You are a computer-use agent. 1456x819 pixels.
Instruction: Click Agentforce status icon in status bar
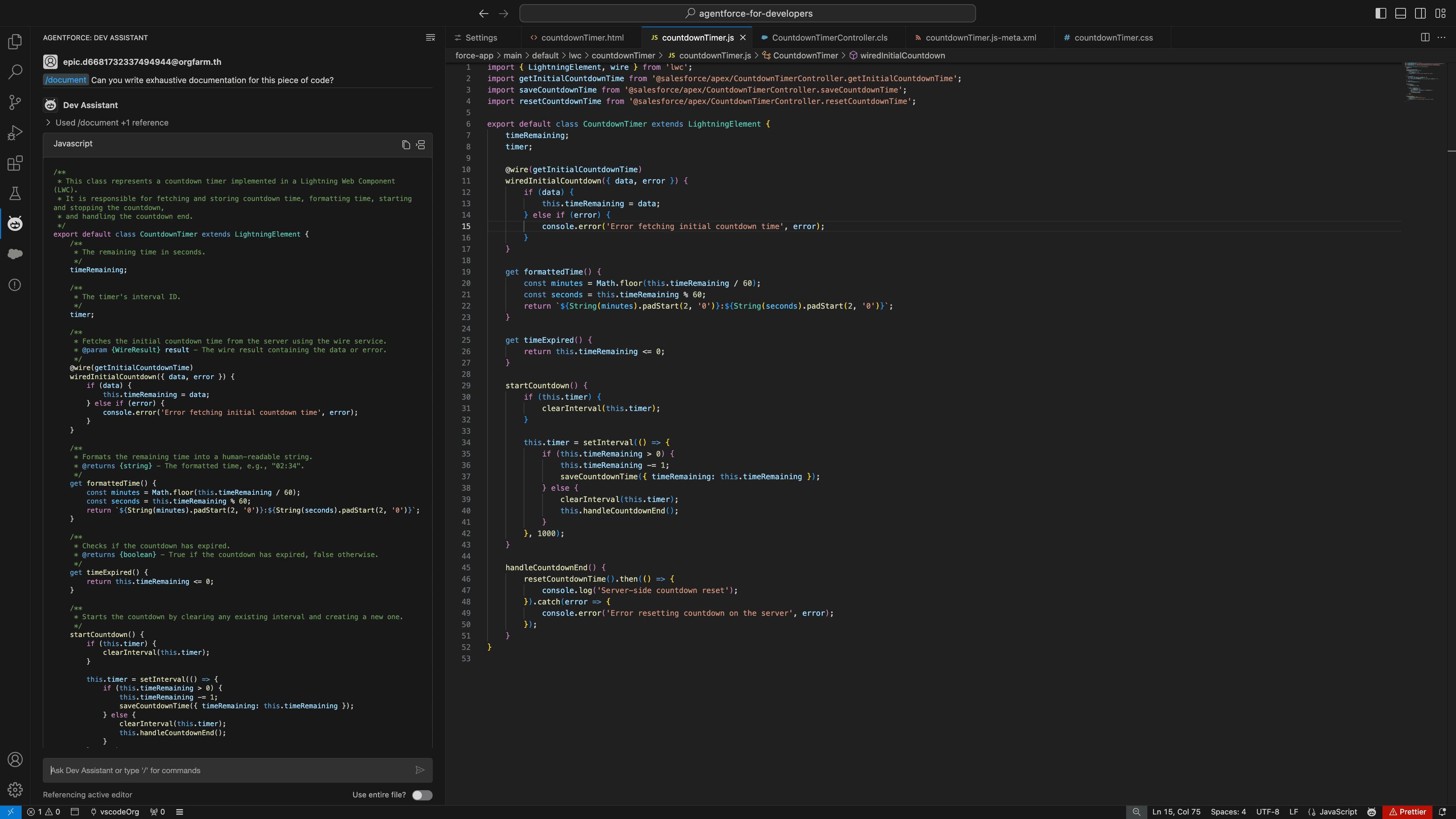click(x=1371, y=812)
